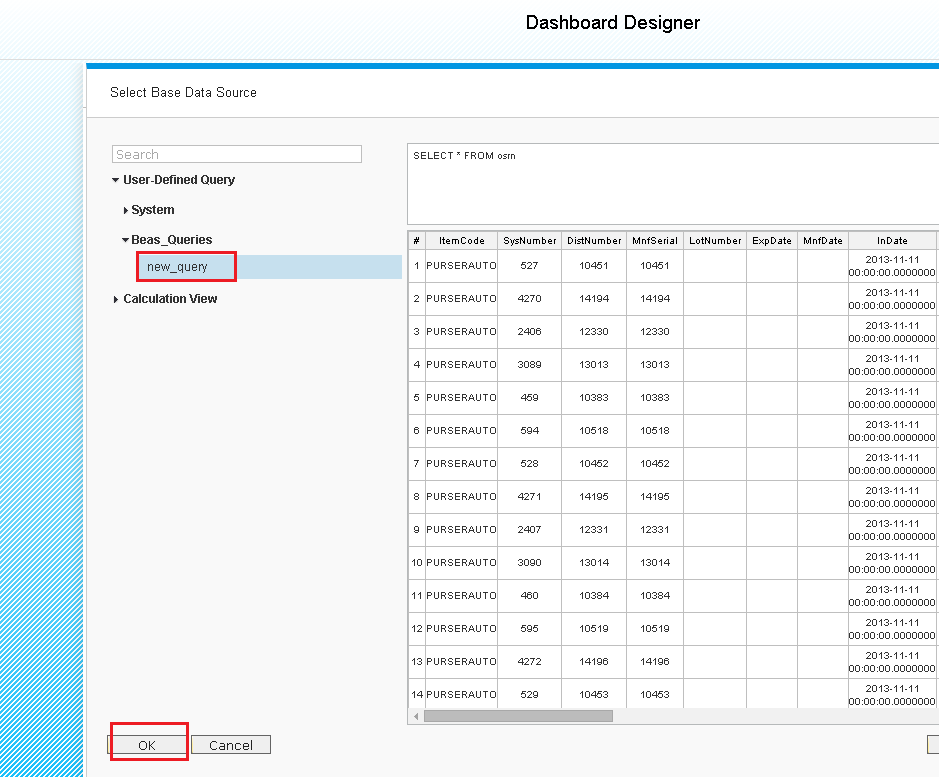Viewport: 939px width, 777px height.
Task: Expand the System tree node
Action: [152, 209]
